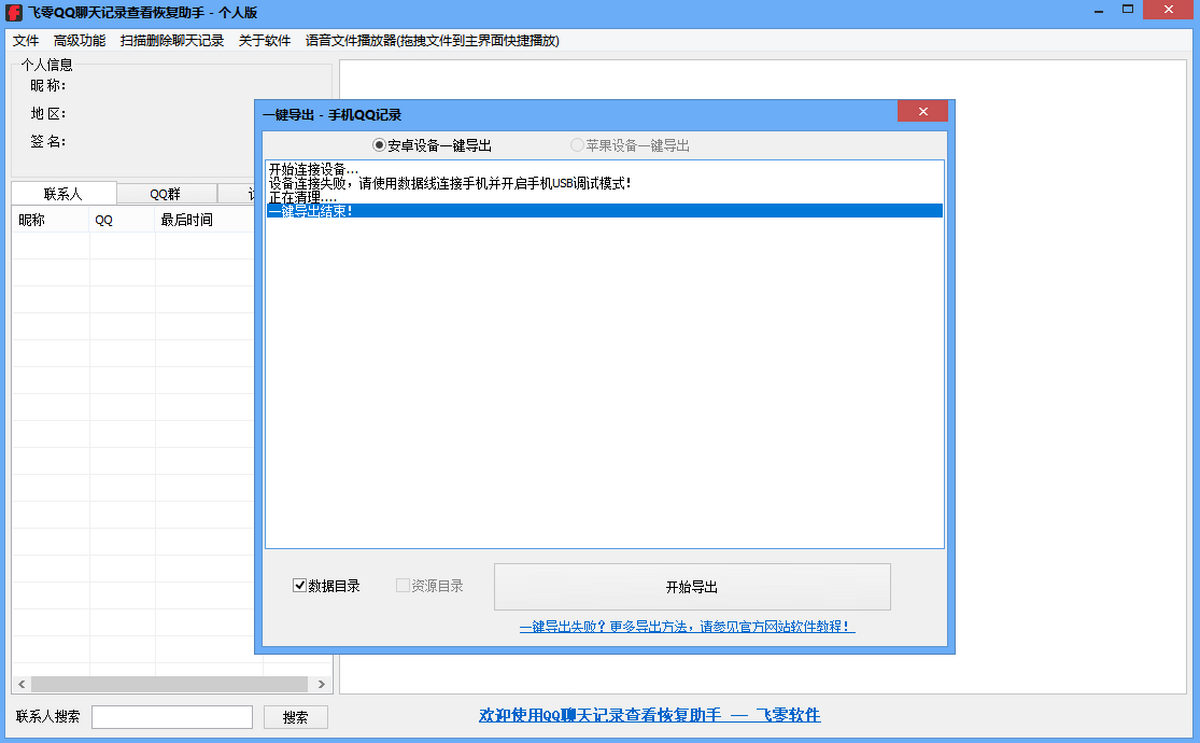
Task: Focus the 联系人搜索 input field
Action: [x=172, y=717]
